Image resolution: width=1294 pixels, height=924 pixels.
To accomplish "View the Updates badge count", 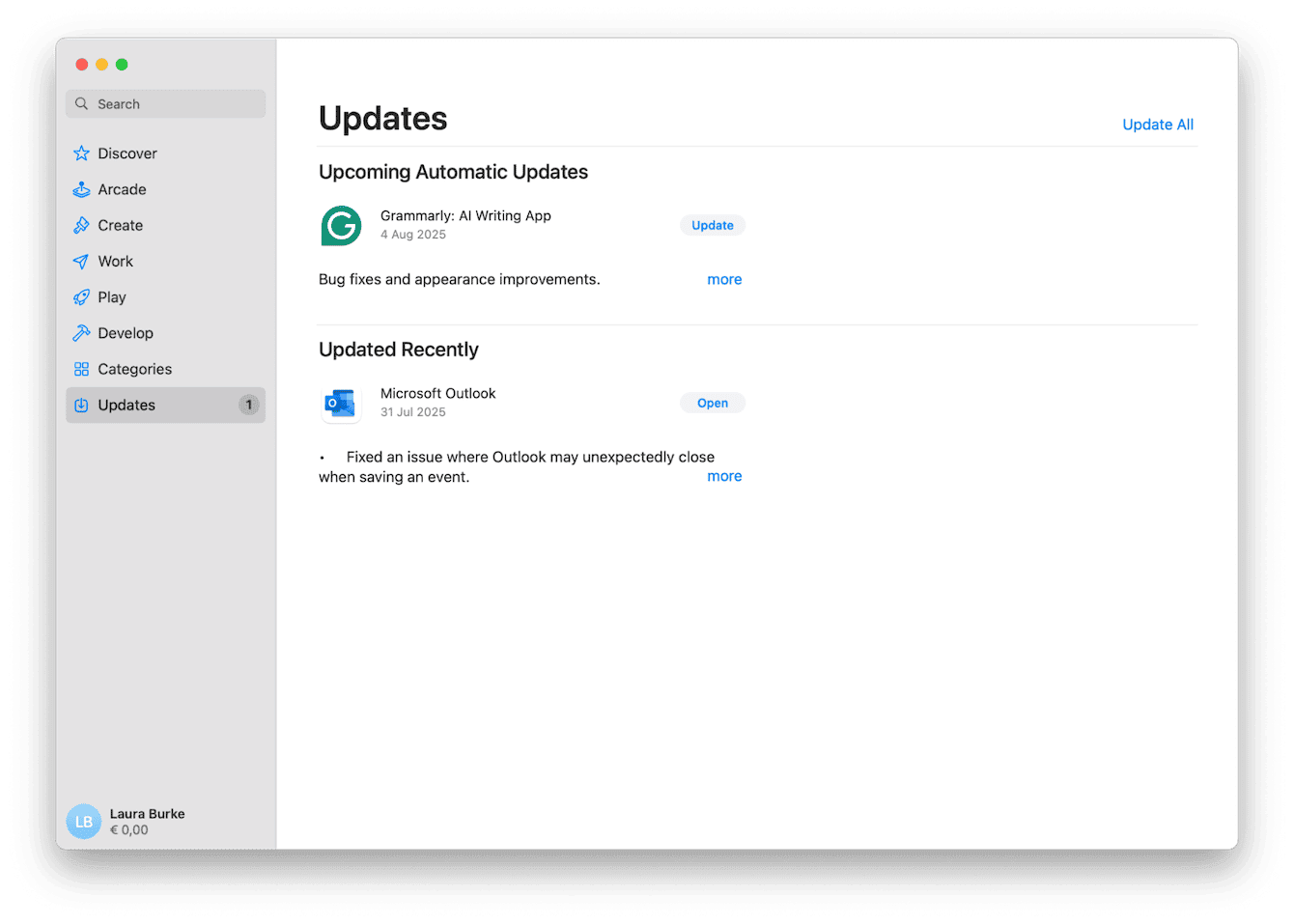I will click(x=248, y=405).
